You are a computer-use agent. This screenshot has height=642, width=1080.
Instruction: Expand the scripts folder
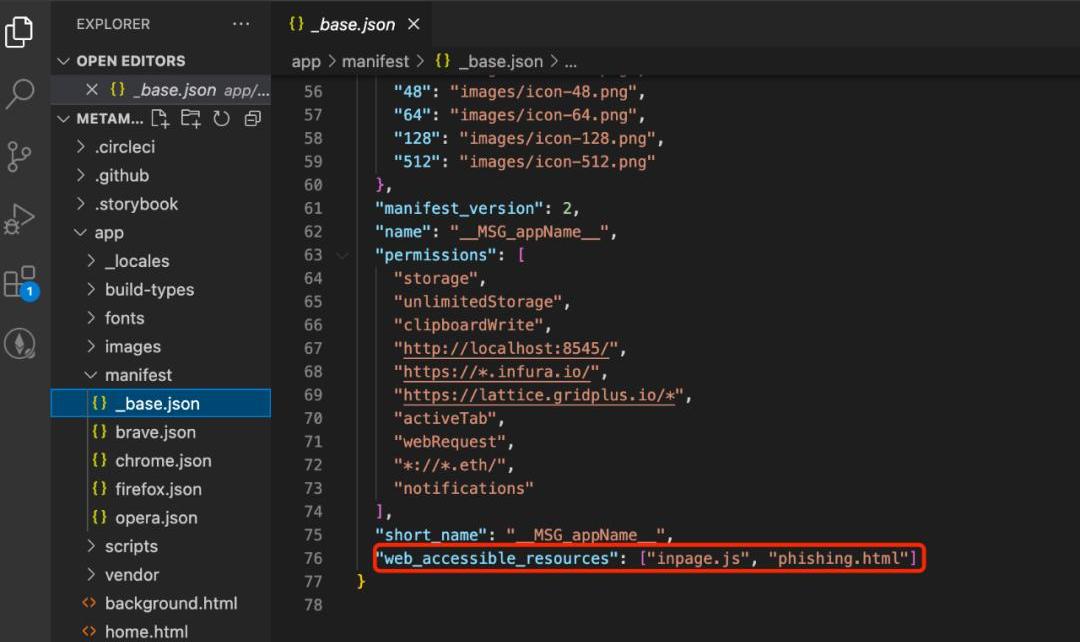coord(91,546)
